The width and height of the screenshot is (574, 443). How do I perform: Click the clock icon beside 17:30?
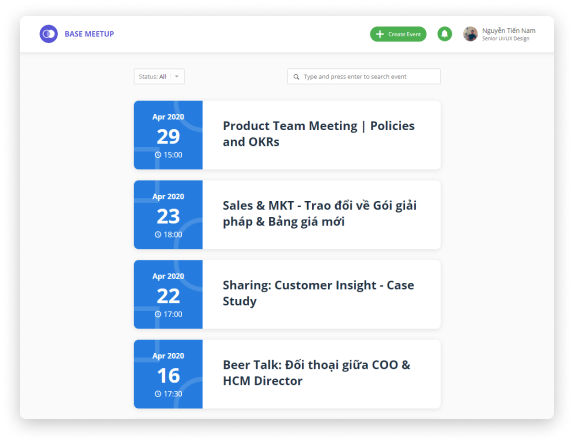click(x=158, y=394)
